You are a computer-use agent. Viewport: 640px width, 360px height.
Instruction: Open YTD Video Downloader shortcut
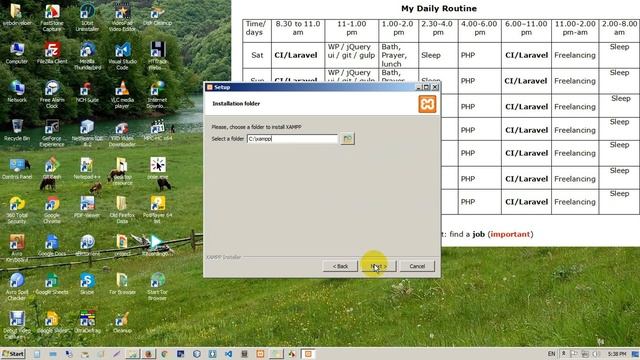tap(122, 133)
